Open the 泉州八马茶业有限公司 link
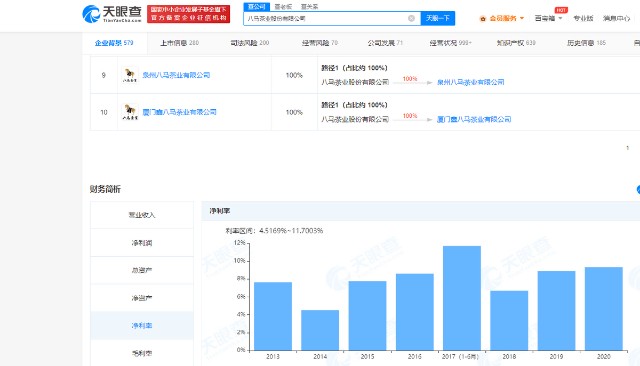Viewport: 640px width, 366px height. point(176,75)
